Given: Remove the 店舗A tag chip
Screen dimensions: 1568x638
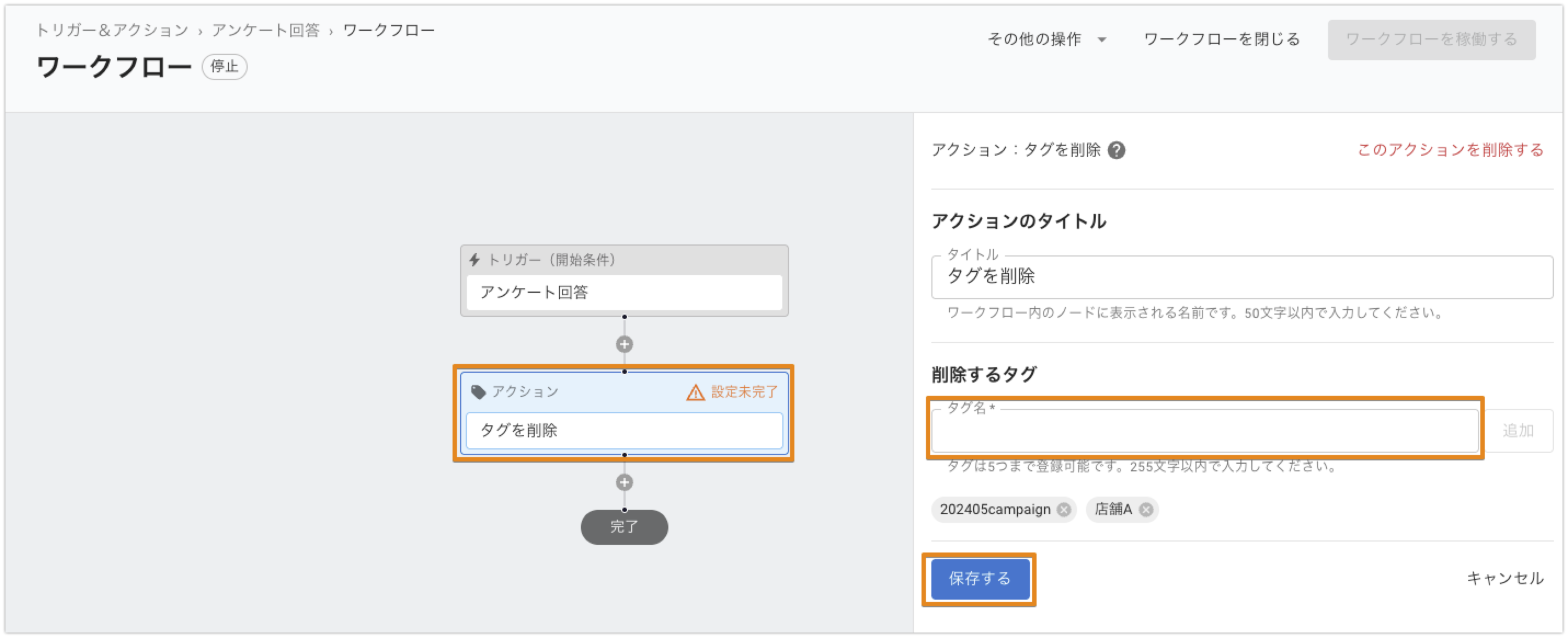Looking at the screenshot, I should pyautogui.click(x=1146, y=510).
